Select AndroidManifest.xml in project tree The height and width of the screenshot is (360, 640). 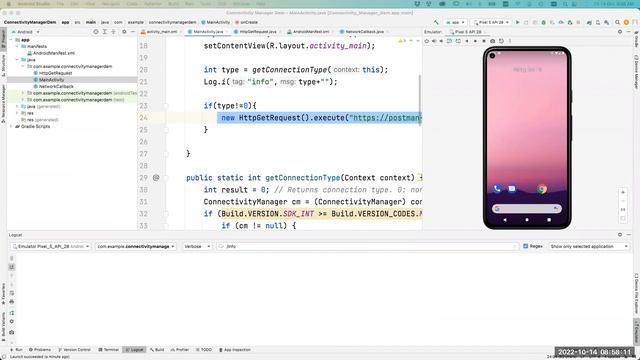[51, 53]
